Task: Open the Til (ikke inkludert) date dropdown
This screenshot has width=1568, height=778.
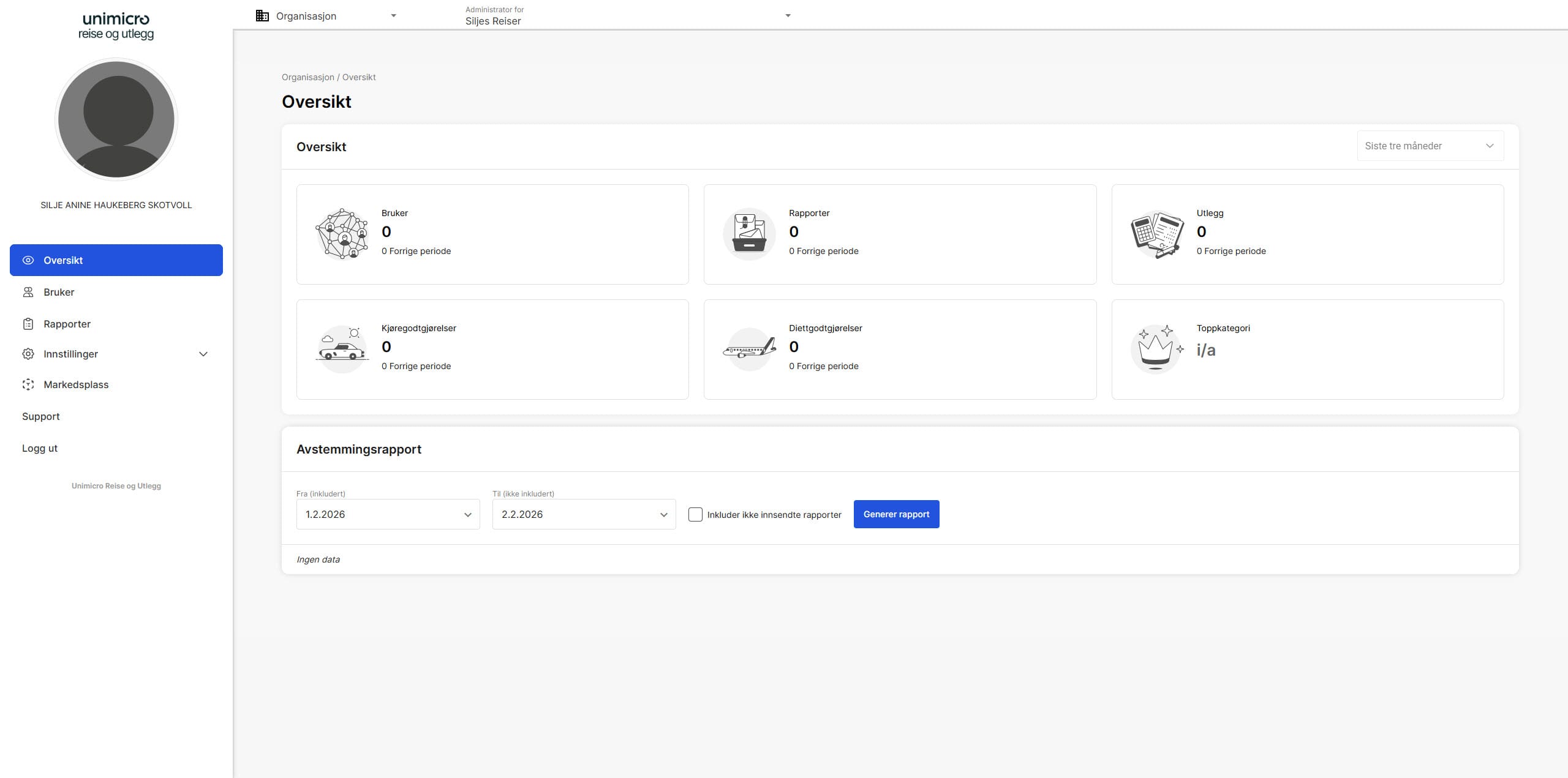Action: tap(584, 514)
